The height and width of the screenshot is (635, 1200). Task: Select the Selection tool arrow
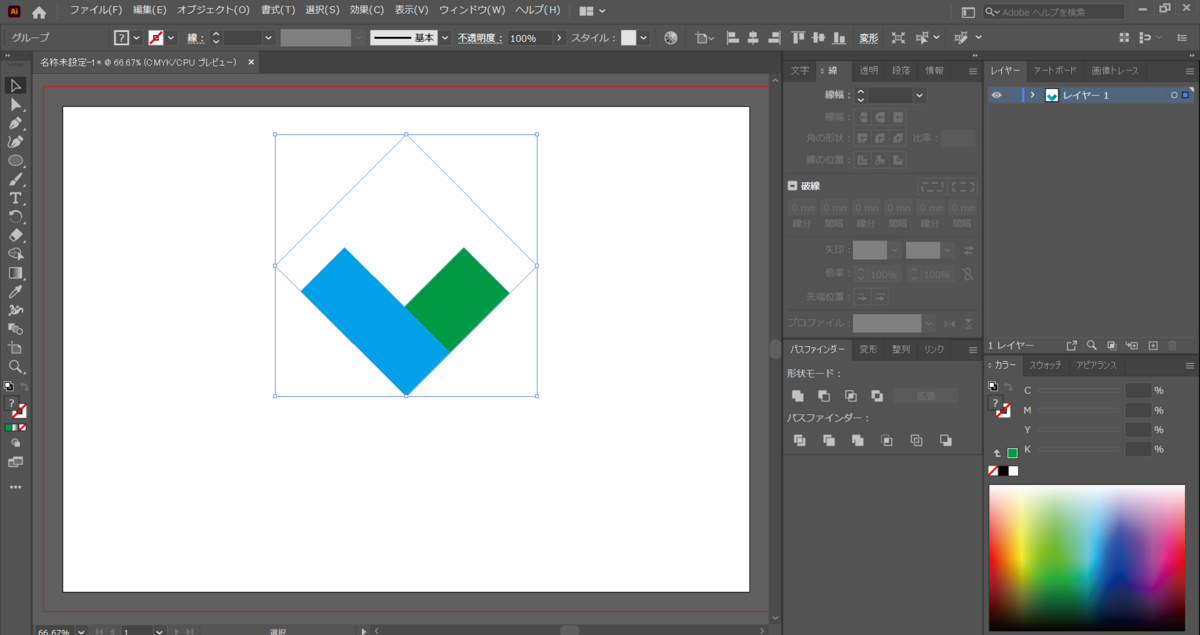click(15, 85)
